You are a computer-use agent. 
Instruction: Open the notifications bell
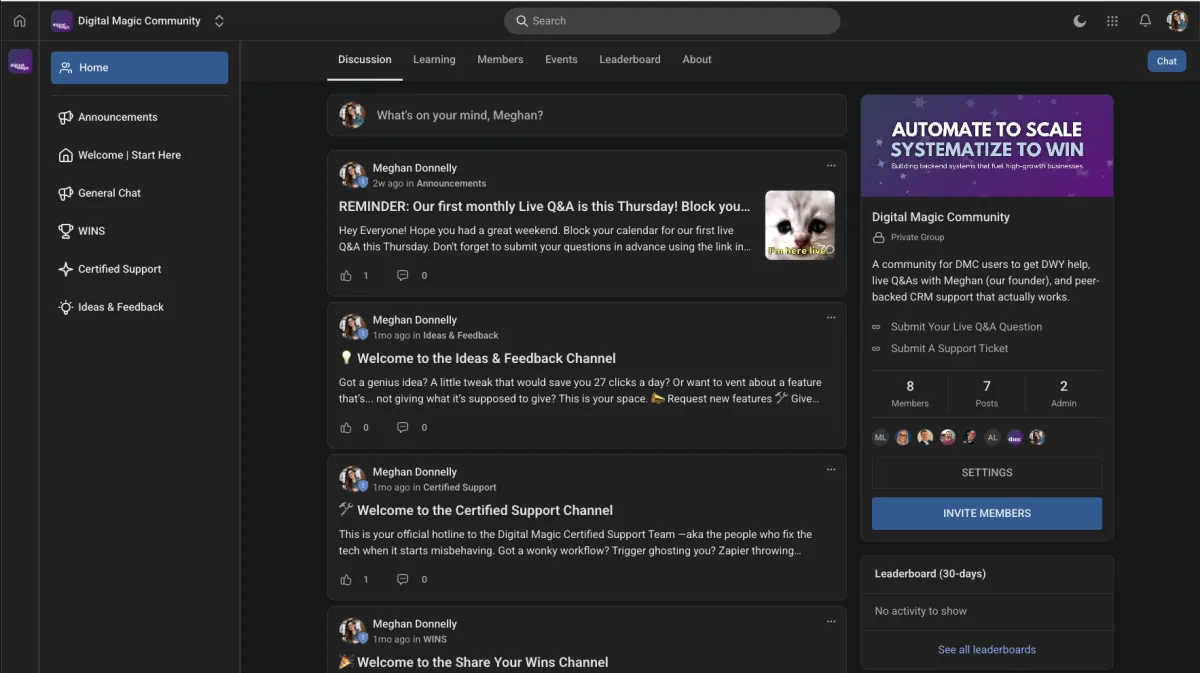coord(1145,21)
